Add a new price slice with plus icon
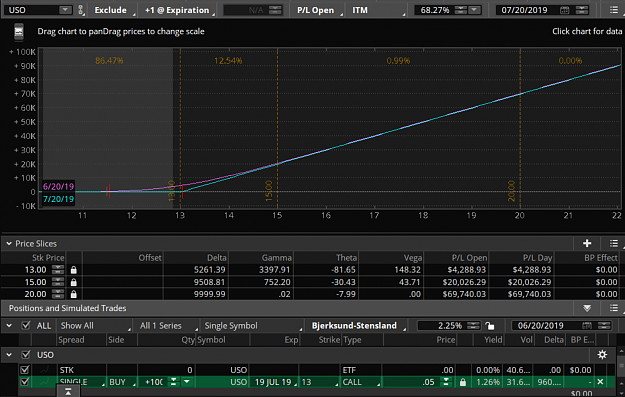The height and width of the screenshot is (397, 625). 587,243
